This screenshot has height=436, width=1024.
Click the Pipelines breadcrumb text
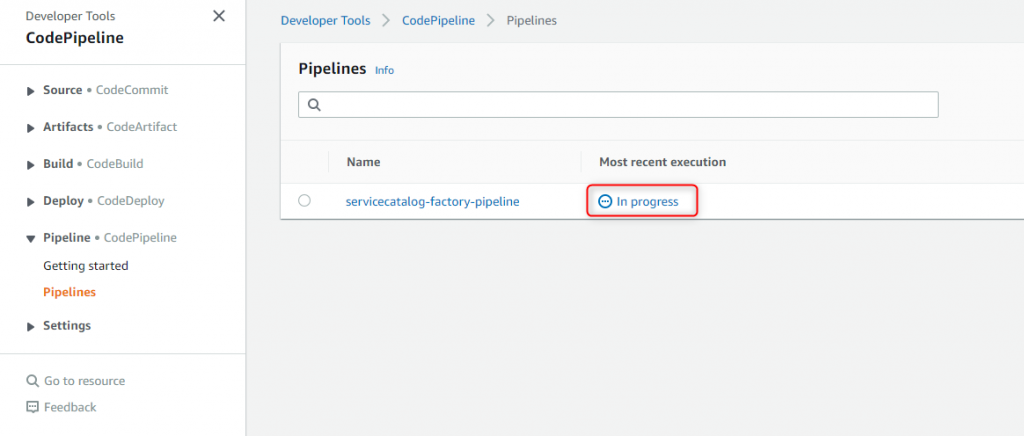pyautogui.click(x=532, y=20)
